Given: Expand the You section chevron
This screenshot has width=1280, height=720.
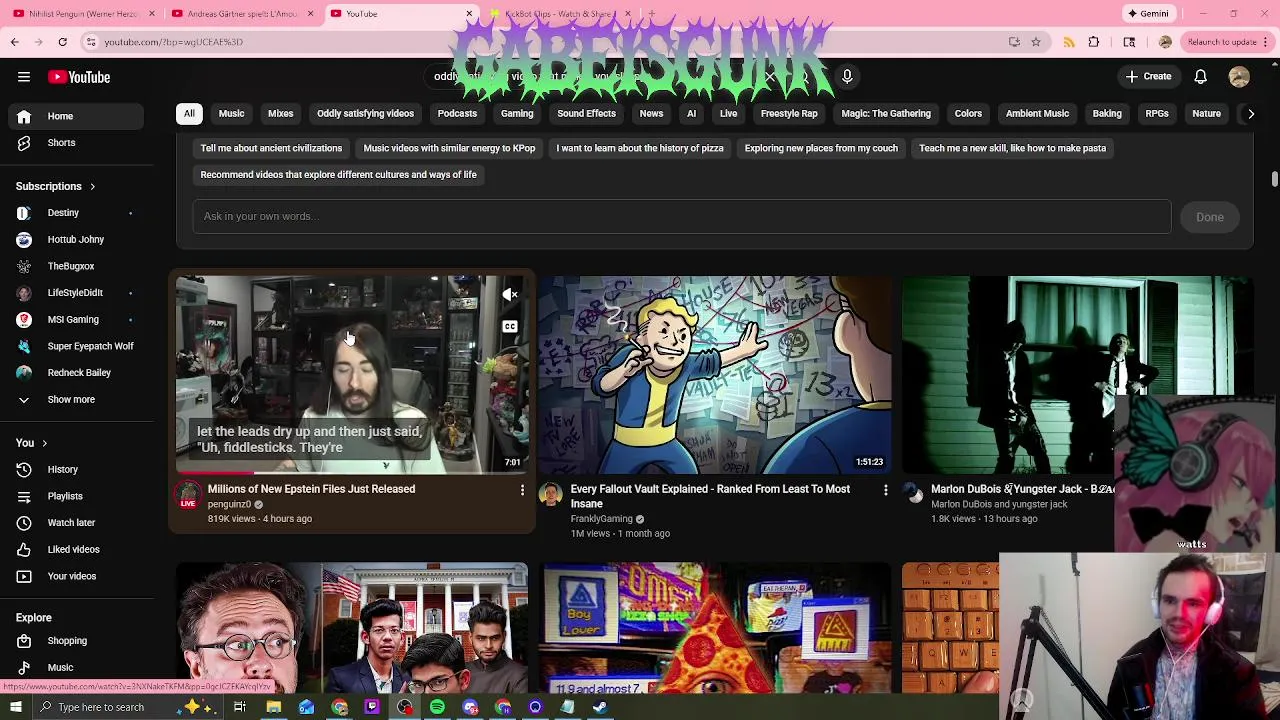Looking at the screenshot, I should click(x=44, y=443).
